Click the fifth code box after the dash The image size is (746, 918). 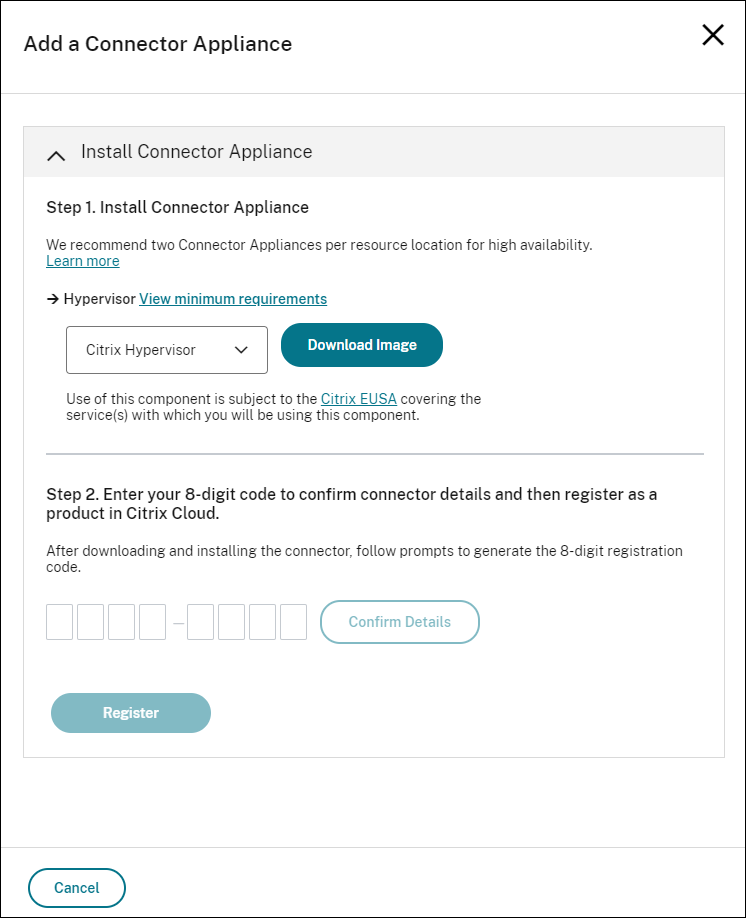(200, 621)
